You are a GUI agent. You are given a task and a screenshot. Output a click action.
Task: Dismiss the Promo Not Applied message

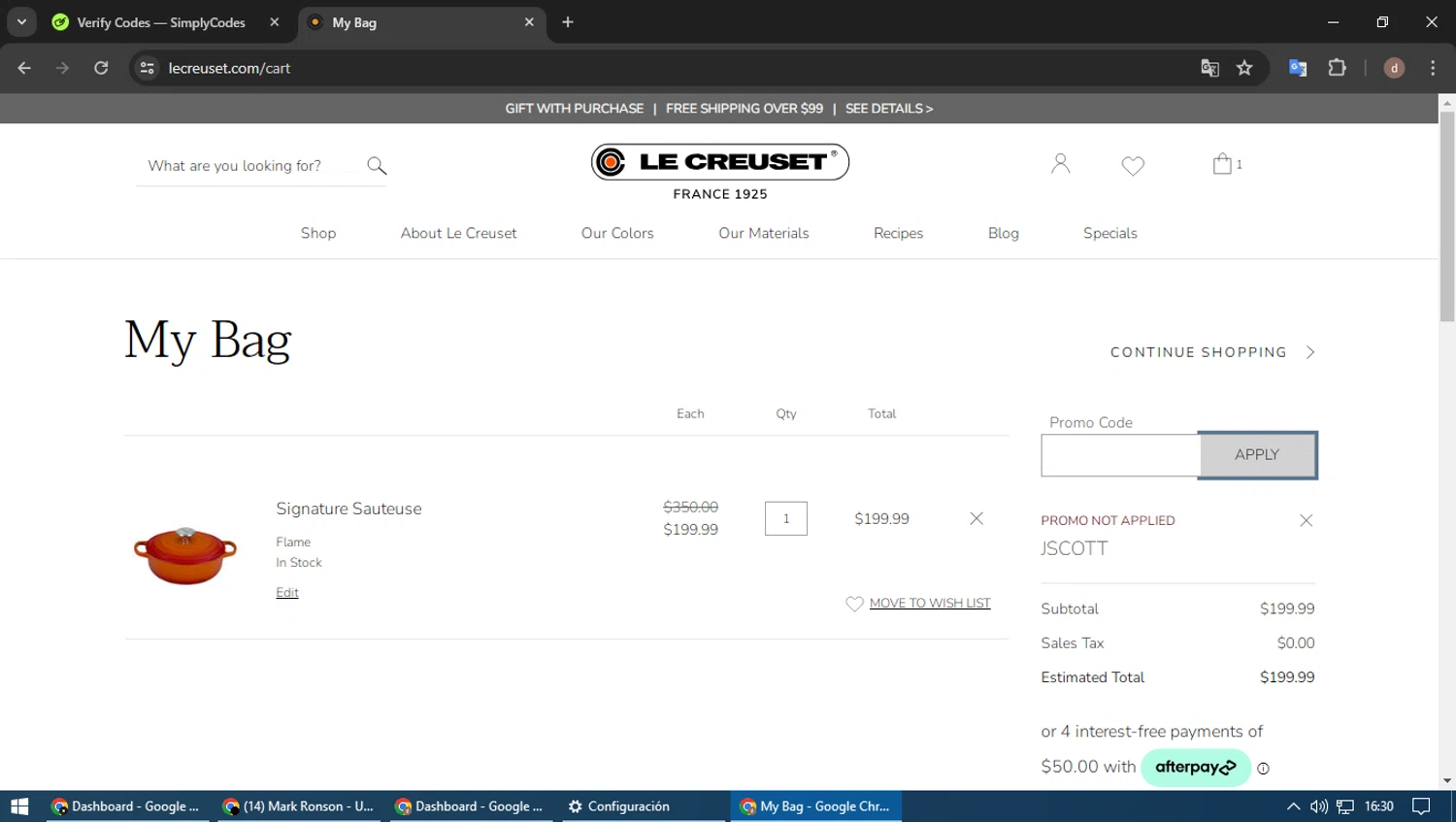pyautogui.click(x=1306, y=520)
